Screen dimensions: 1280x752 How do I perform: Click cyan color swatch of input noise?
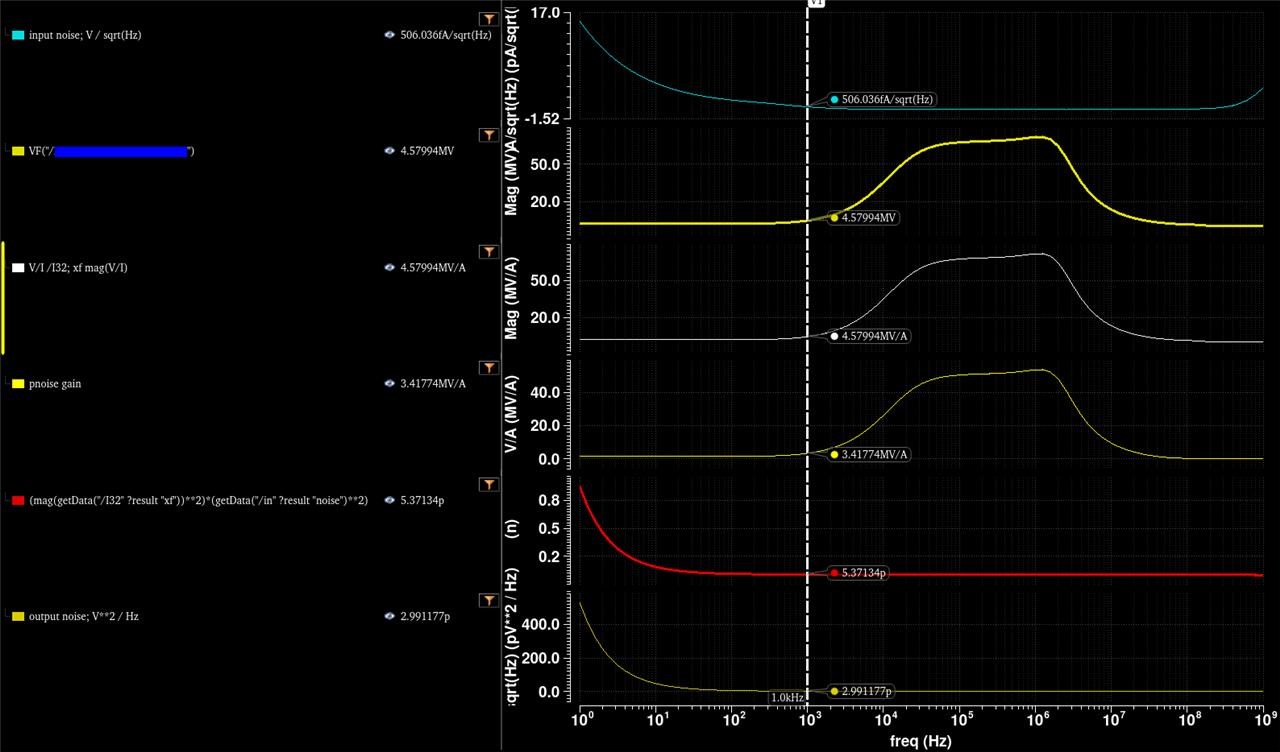[18, 35]
